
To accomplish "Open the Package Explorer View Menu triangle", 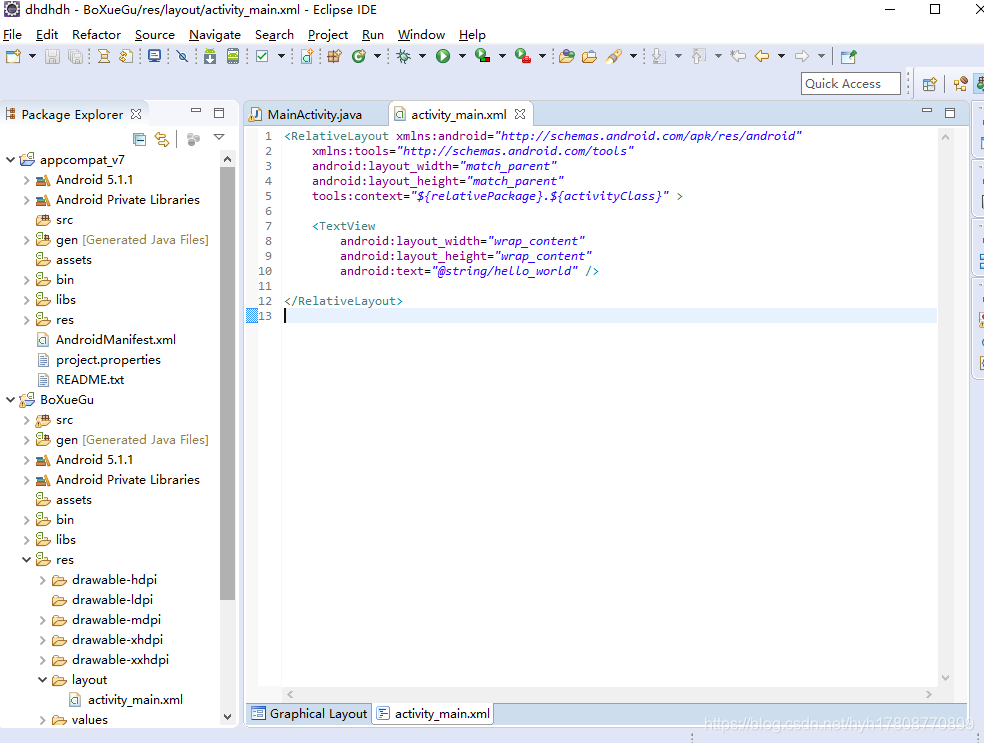I will click(219, 137).
